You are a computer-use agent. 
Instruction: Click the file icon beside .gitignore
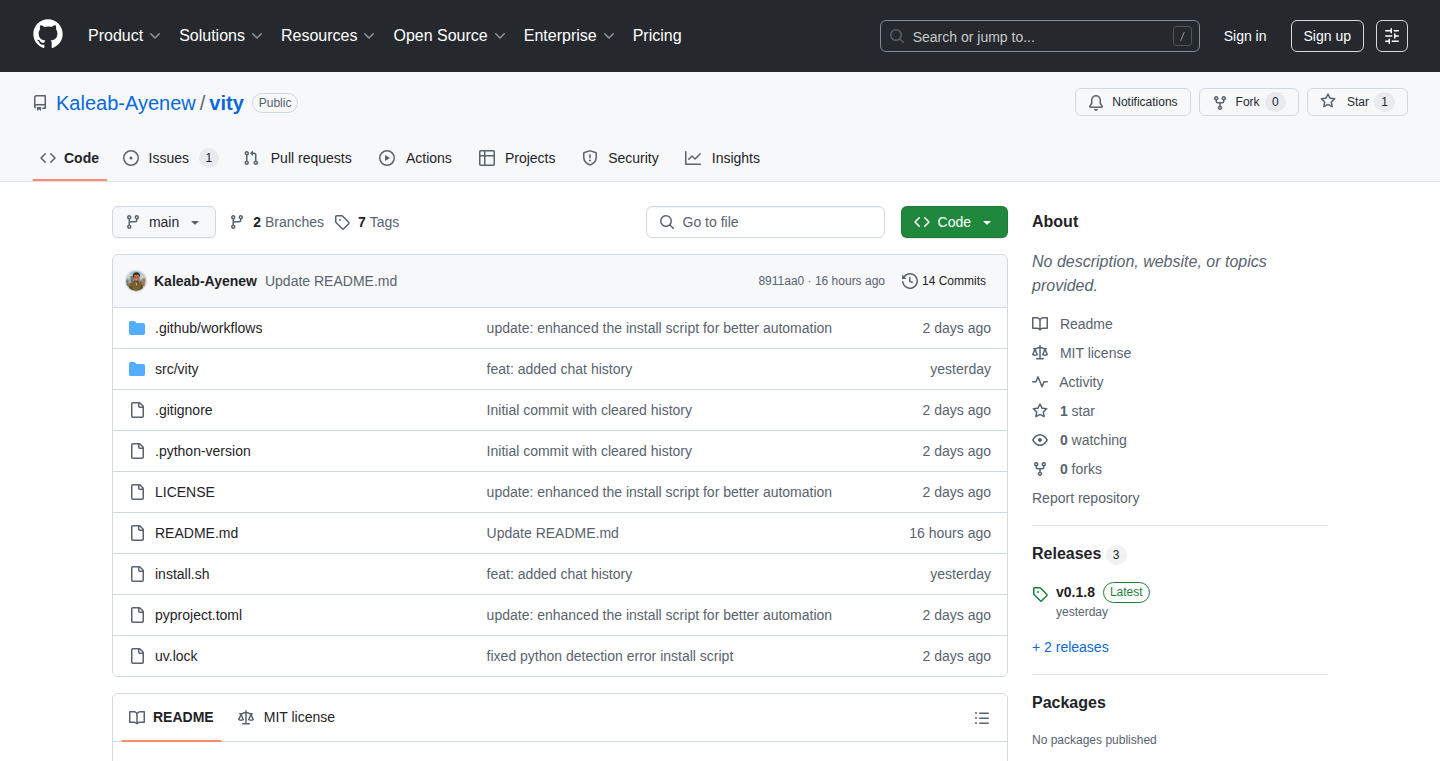pyautogui.click(x=137, y=410)
